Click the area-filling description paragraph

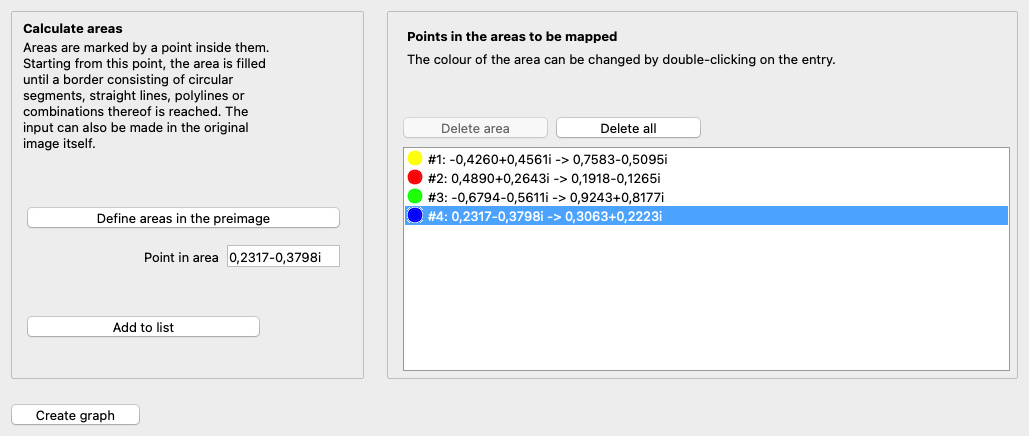[146, 95]
